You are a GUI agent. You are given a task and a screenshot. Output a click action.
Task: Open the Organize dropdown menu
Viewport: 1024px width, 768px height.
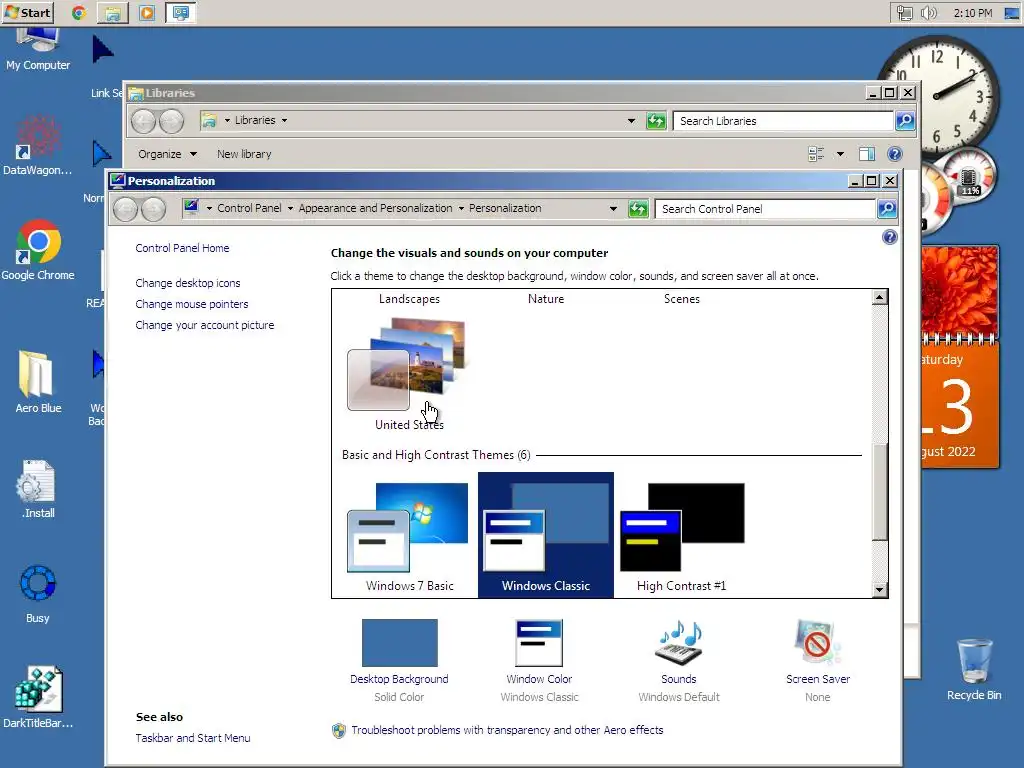[167, 154]
